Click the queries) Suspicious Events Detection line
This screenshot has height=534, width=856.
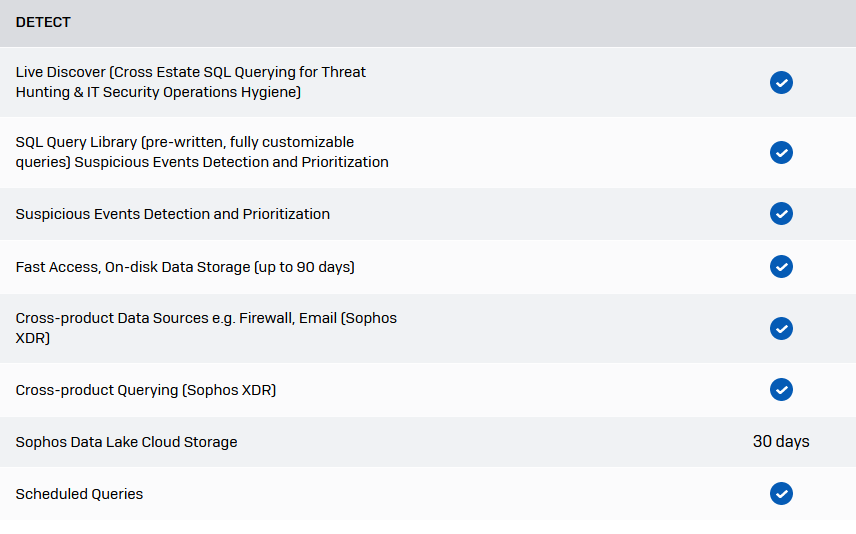[202, 162]
